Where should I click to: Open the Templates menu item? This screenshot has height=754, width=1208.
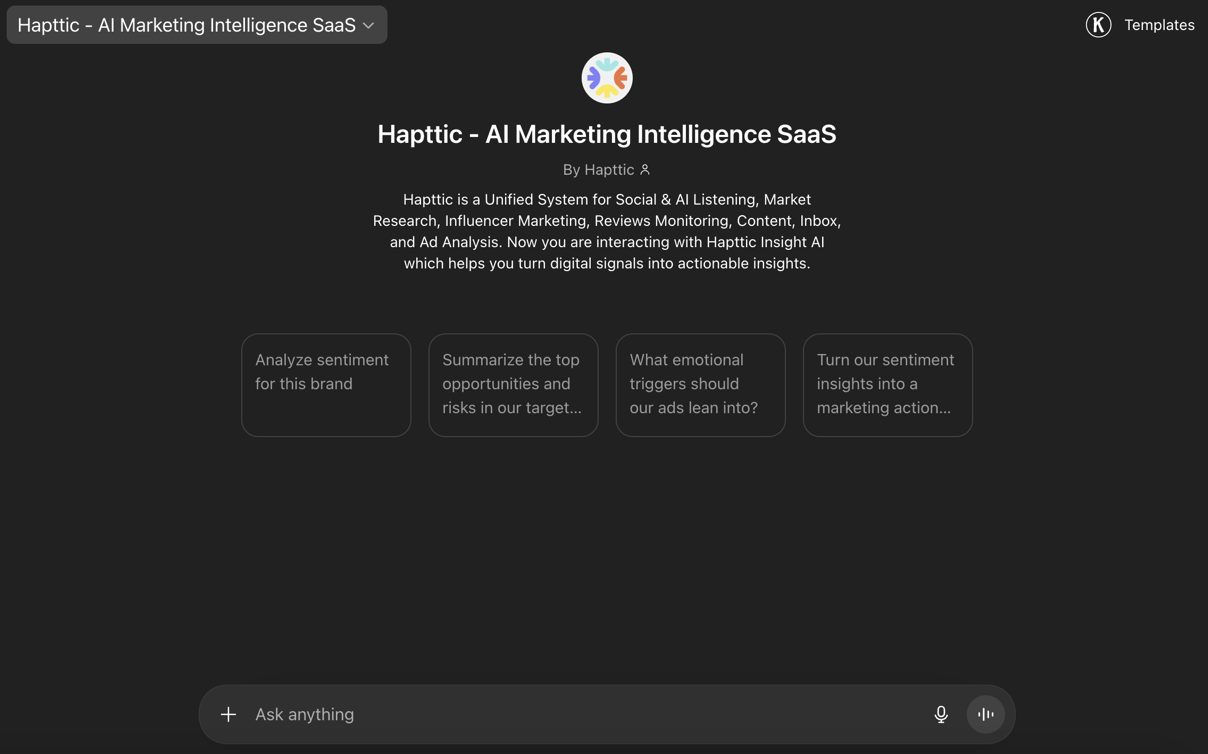[x=1159, y=25]
